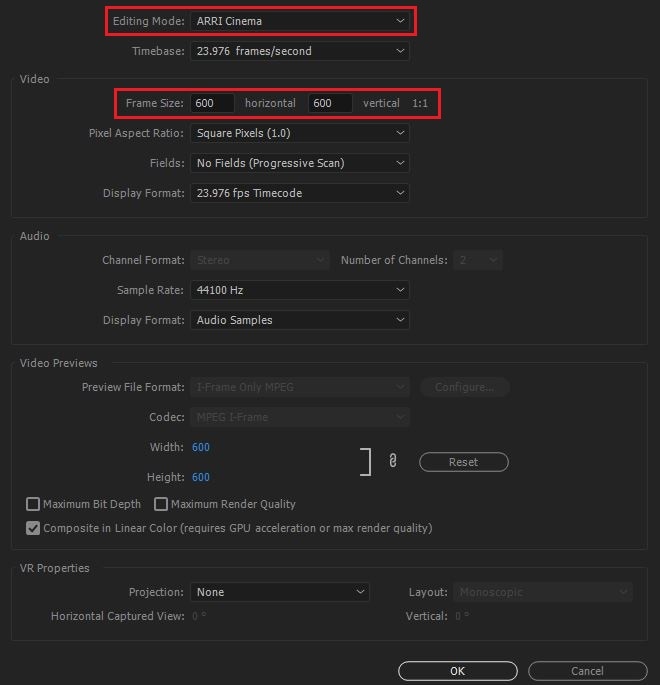The height and width of the screenshot is (685, 660).
Task: Click the vertical frame size field
Action: (x=330, y=103)
